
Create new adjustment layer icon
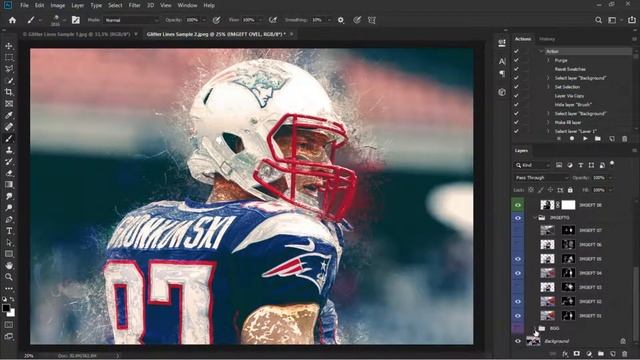coord(589,354)
